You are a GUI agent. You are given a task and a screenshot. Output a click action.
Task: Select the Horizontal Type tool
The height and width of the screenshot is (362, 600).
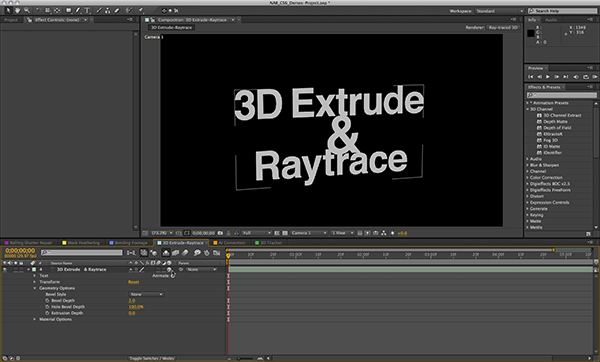(x=87, y=11)
